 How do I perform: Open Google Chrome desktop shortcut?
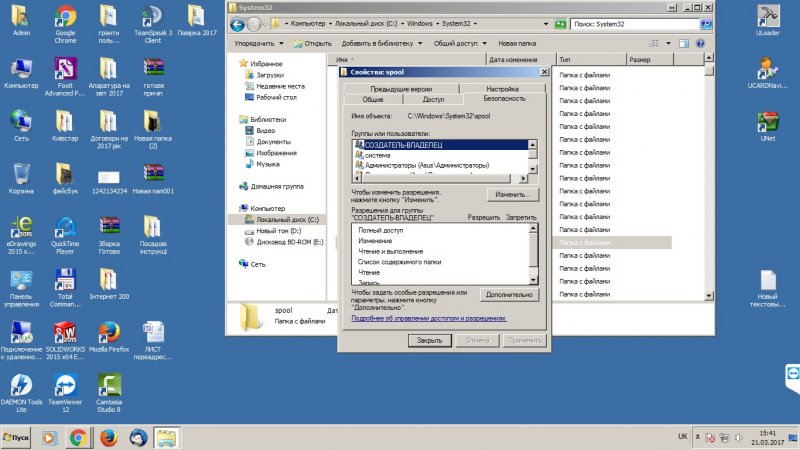66,17
